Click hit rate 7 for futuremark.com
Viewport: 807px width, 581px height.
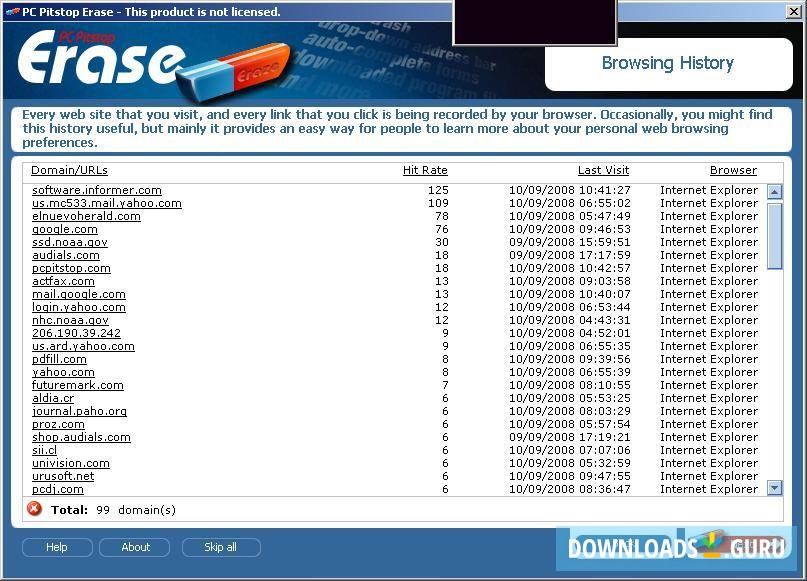coord(445,385)
